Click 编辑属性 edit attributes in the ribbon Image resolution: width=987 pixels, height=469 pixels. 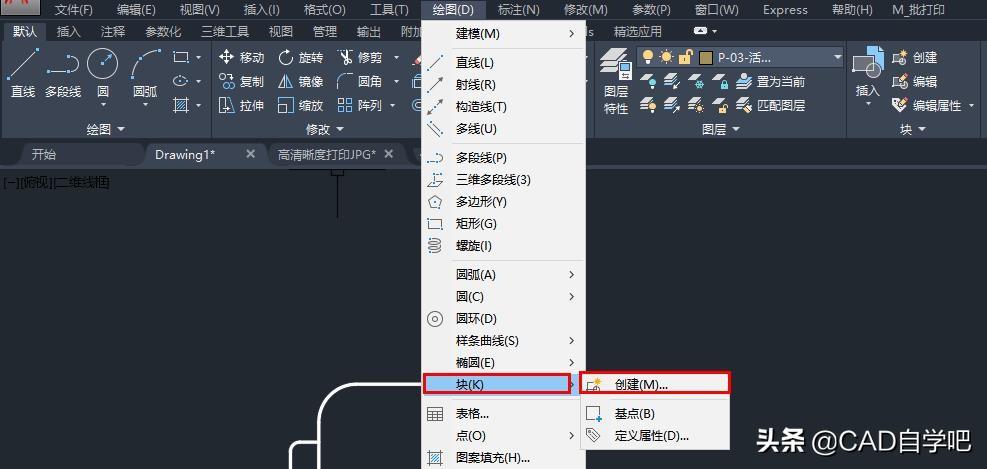(x=927, y=105)
